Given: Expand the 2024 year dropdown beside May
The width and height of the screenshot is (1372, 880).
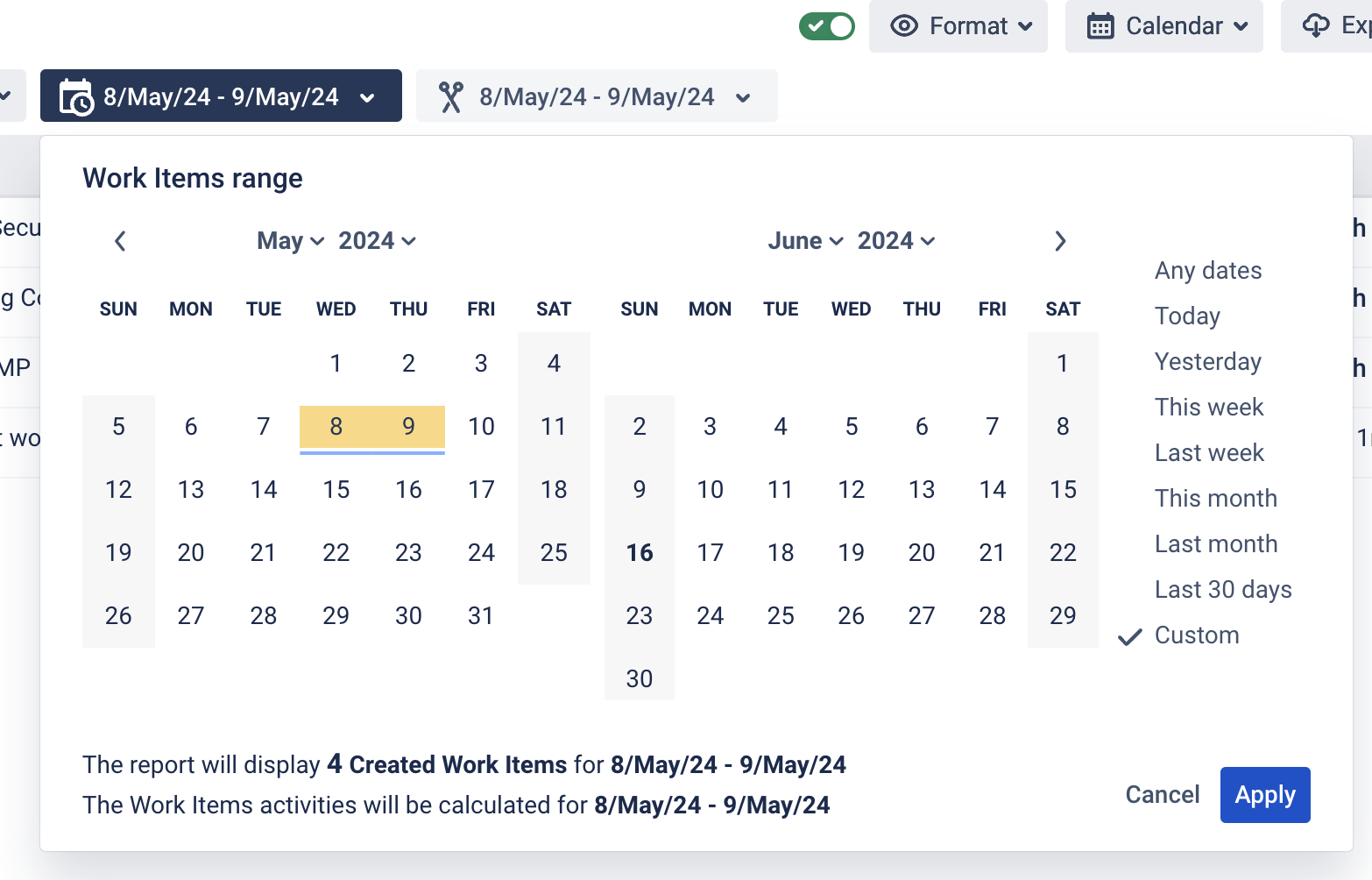Looking at the screenshot, I should coord(377,241).
